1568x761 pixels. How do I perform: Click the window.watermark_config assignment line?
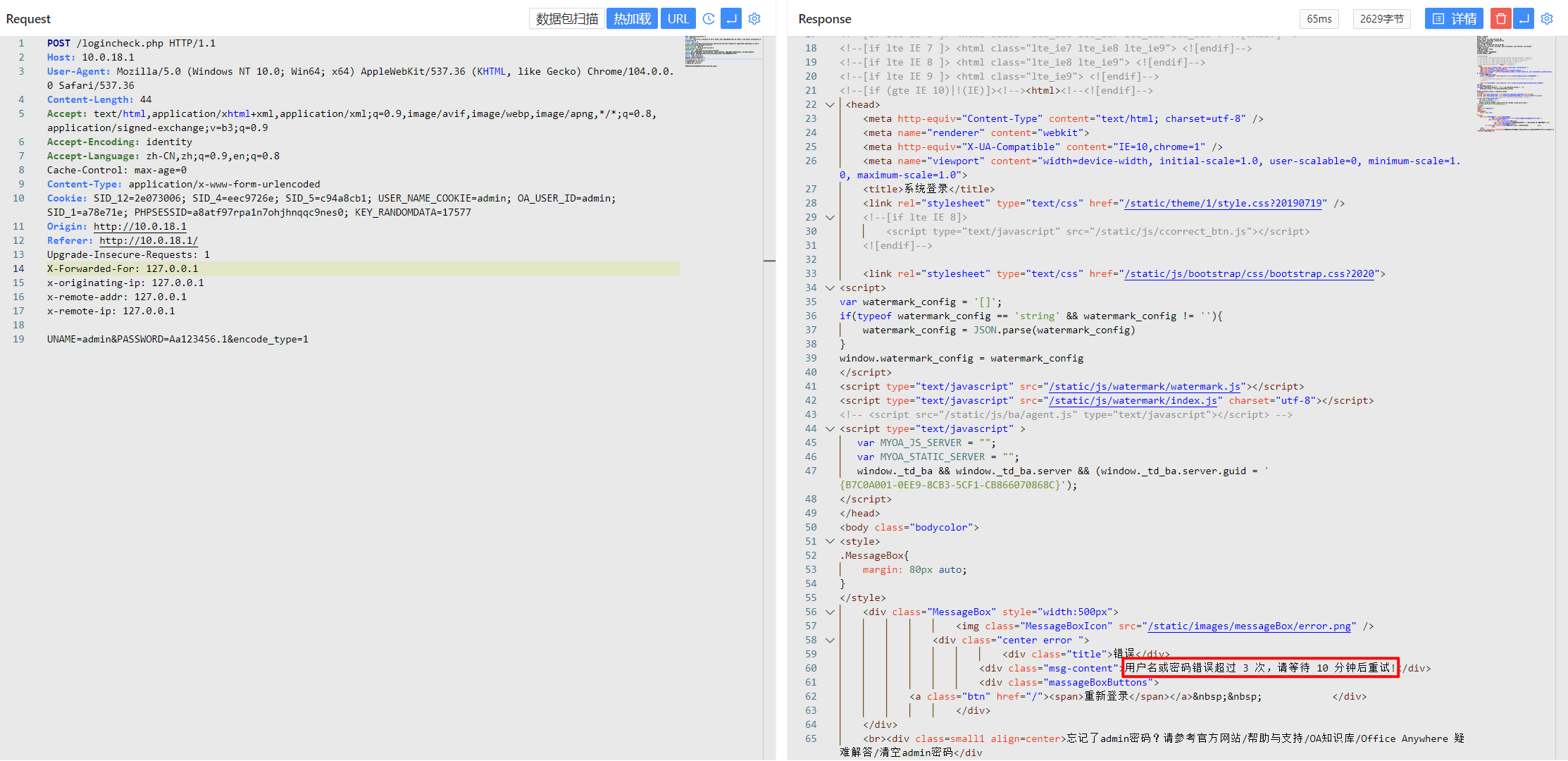tap(962, 358)
